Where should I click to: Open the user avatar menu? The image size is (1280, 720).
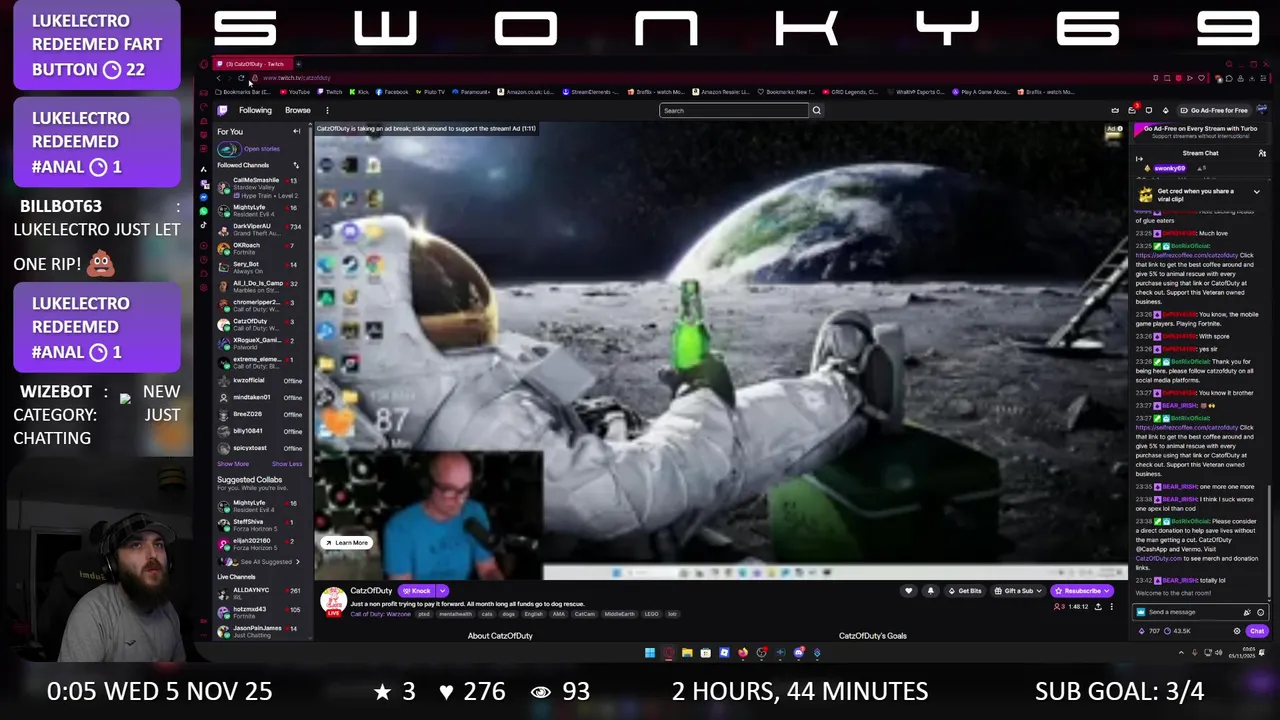[x=1262, y=110]
